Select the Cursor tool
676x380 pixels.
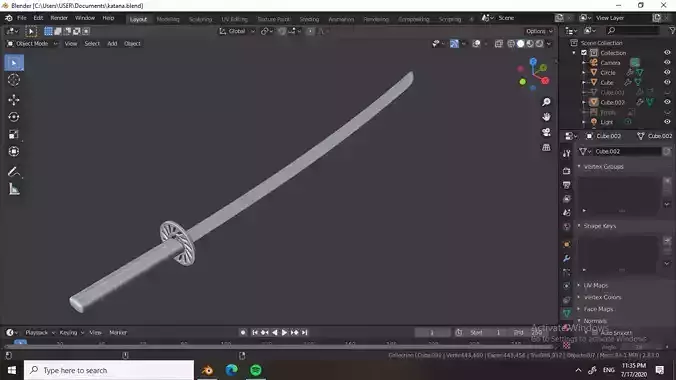click(x=14, y=80)
